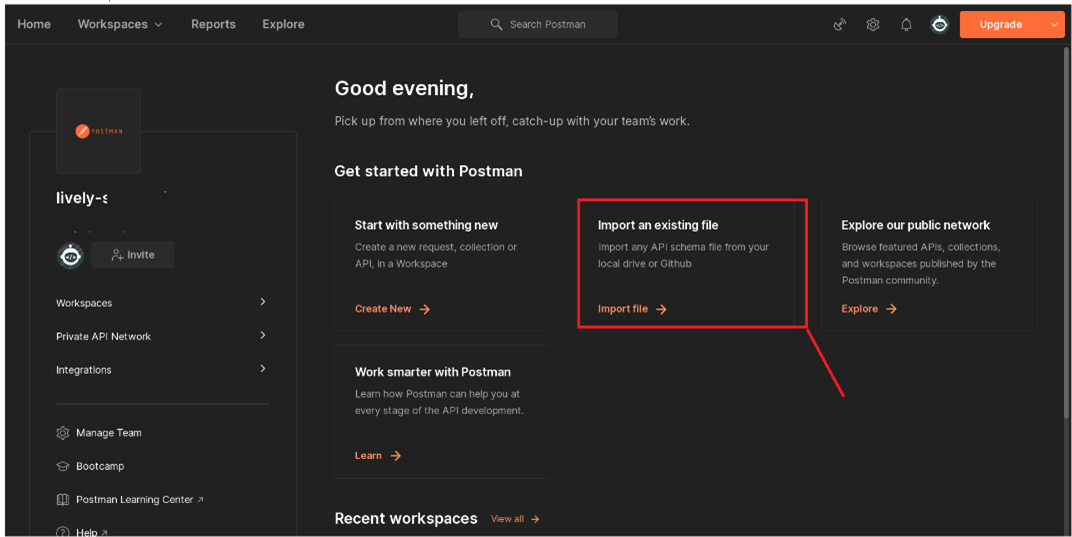Open the settings gear icon

[x=873, y=25]
